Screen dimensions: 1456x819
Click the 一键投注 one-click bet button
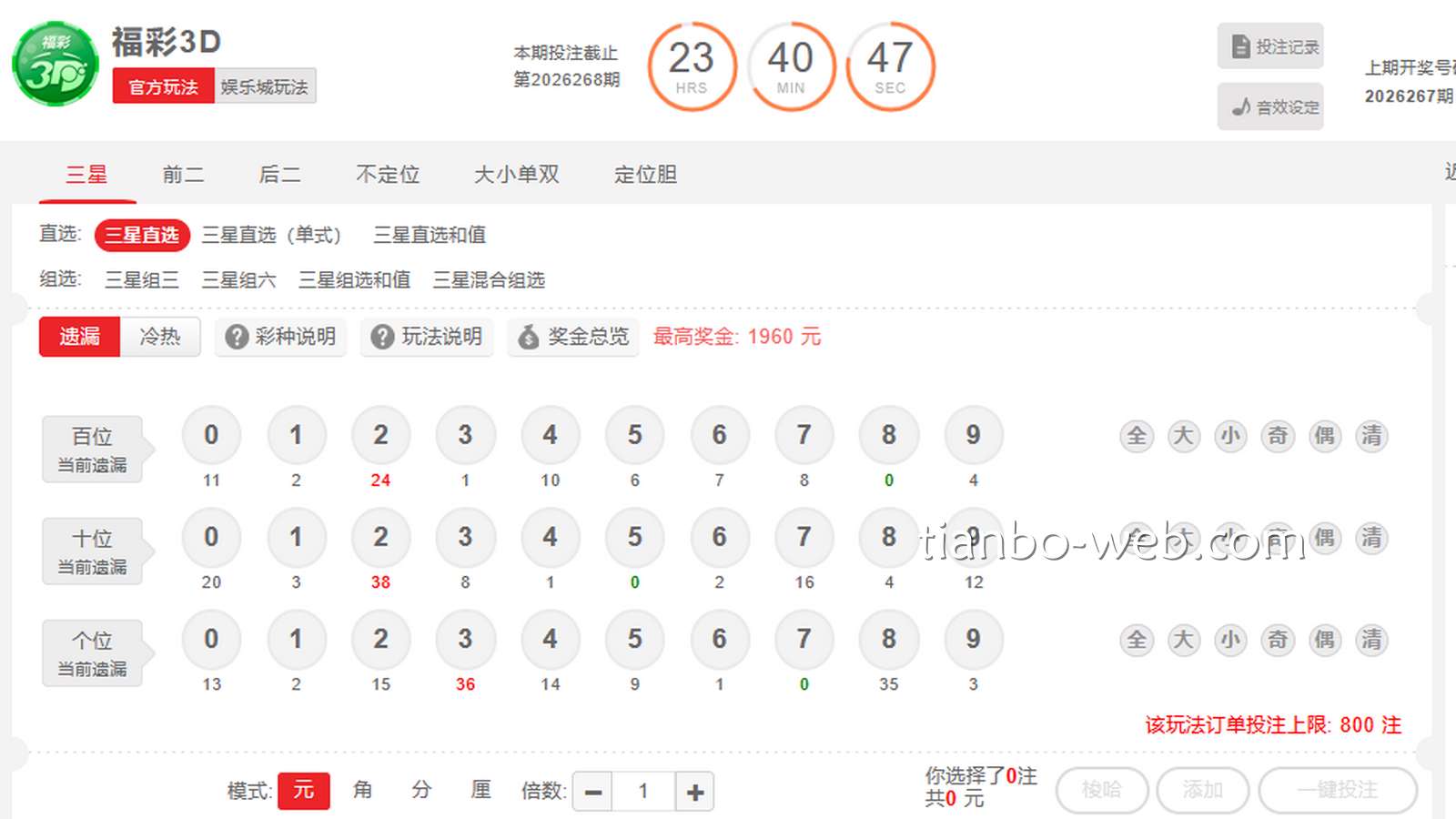click(x=1338, y=790)
